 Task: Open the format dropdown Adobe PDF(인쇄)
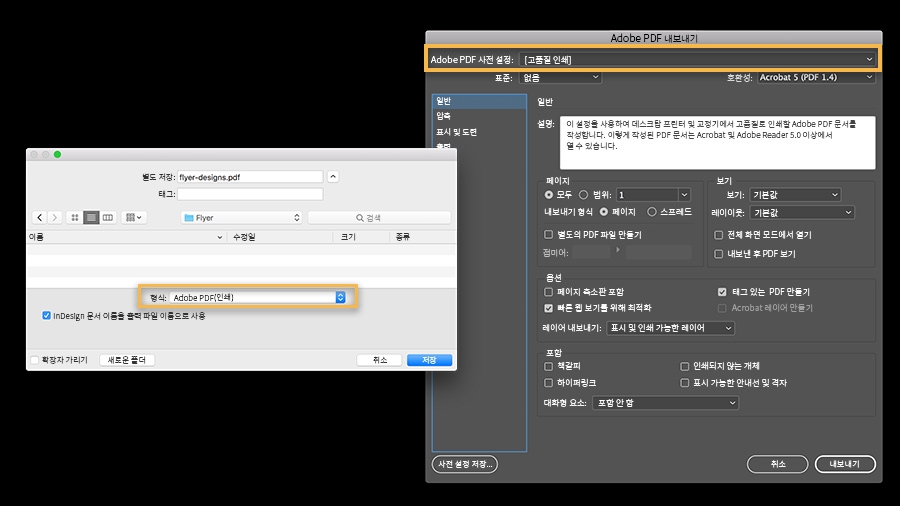tap(258, 297)
